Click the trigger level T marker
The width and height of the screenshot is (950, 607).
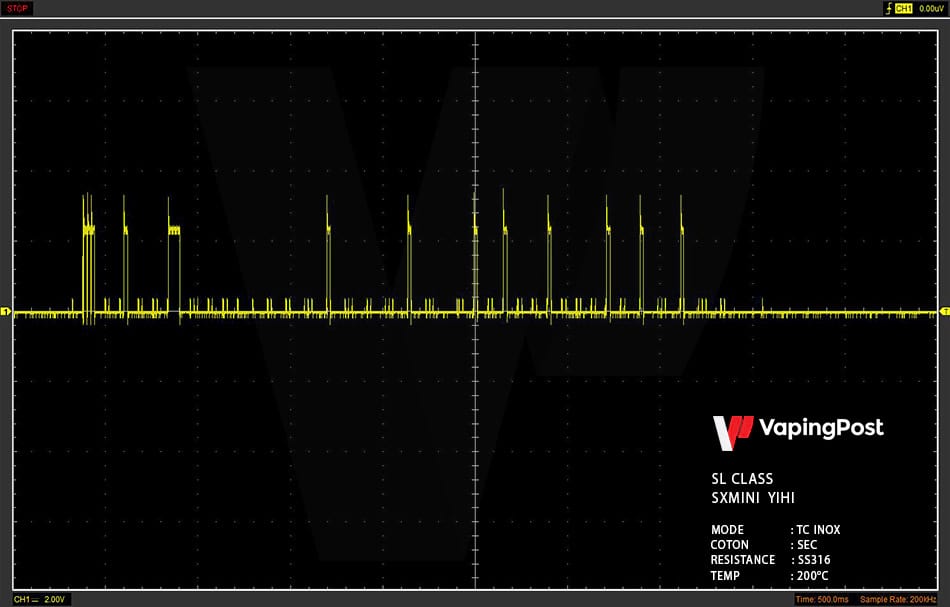point(945,311)
